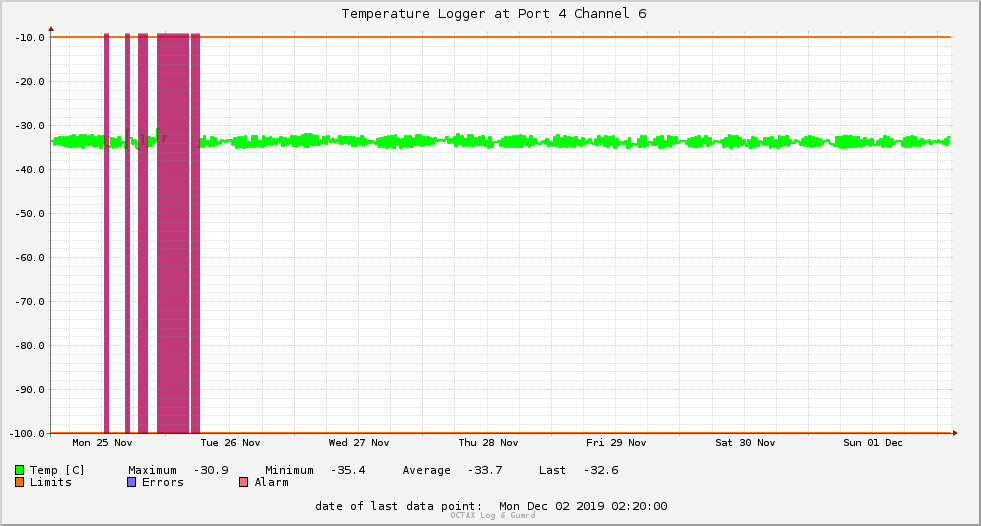Click the 'Sun 01 Dec' x-axis label
Screen dimensions: 981x526
873,443
